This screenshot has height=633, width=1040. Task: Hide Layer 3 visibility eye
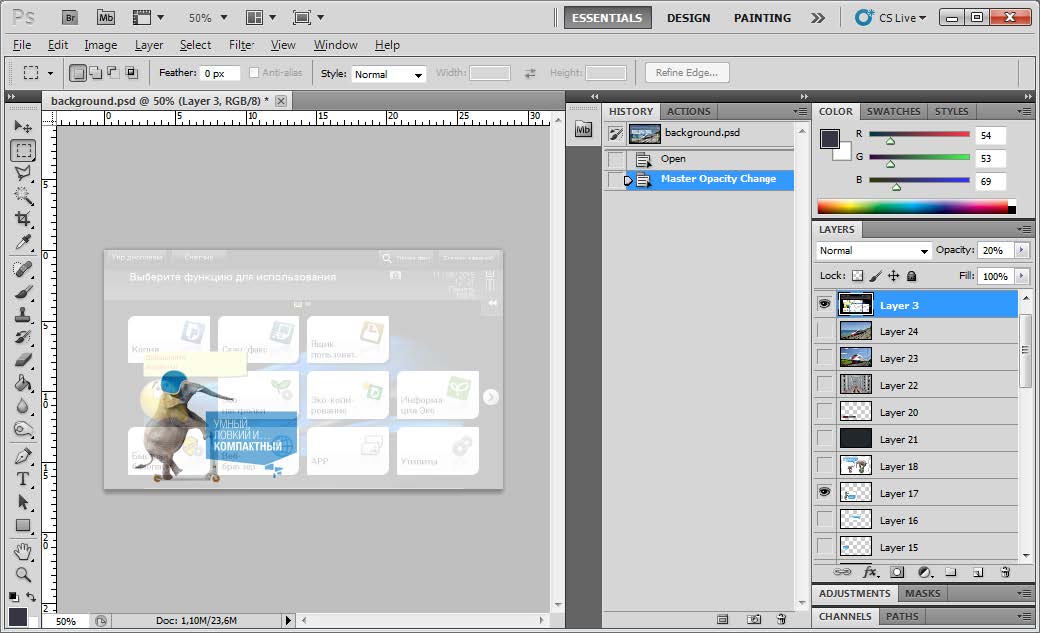(x=824, y=304)
